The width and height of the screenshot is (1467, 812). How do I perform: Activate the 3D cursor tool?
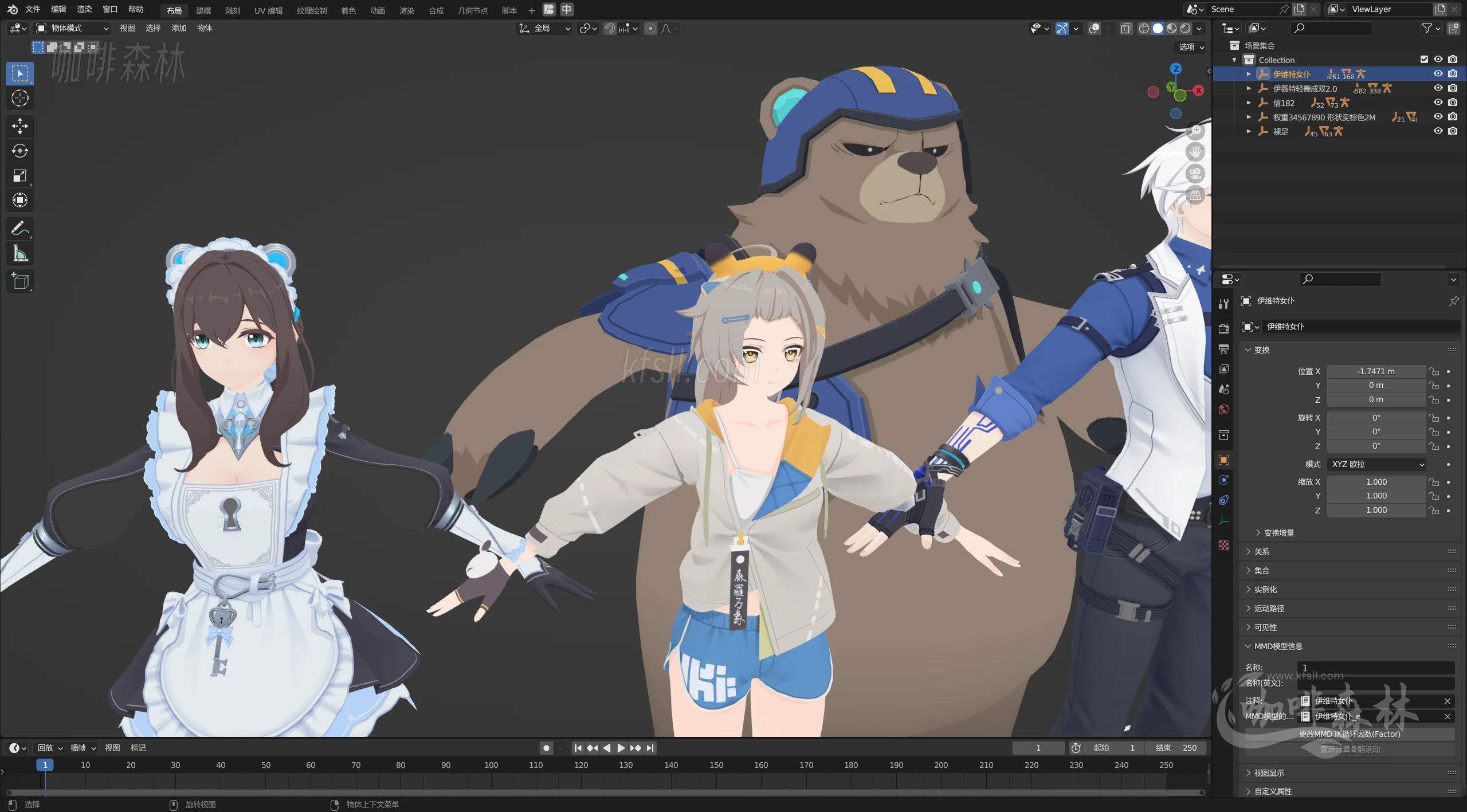[20, 98]
